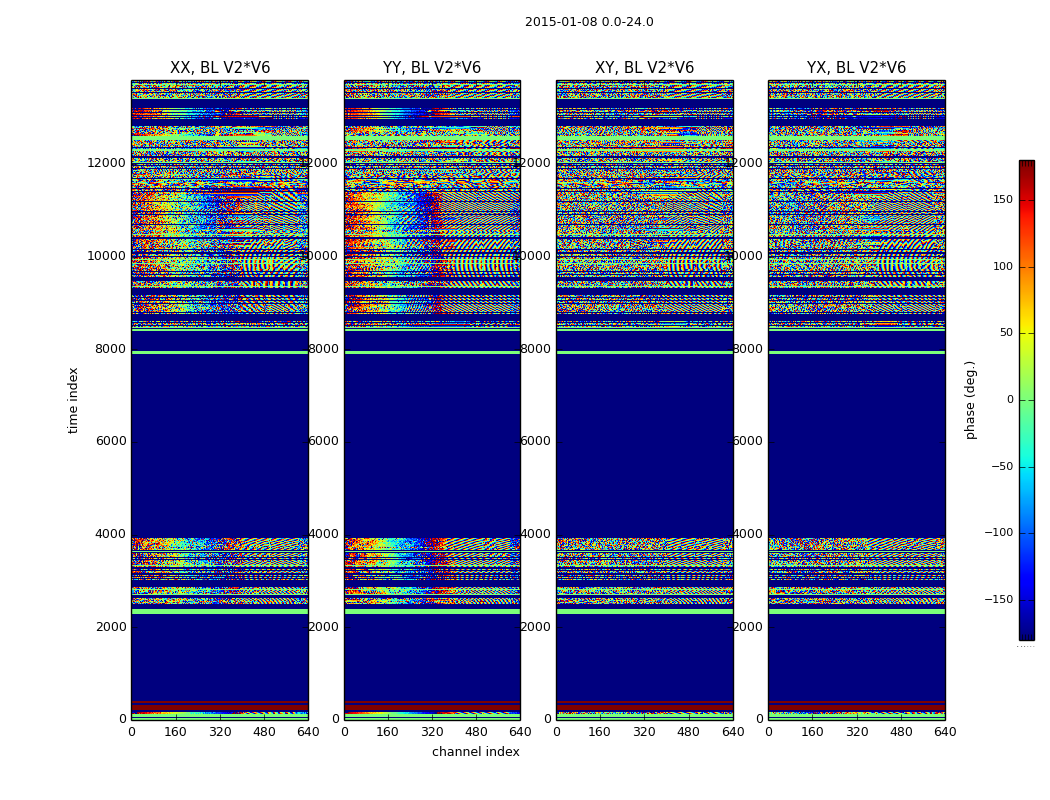Click the YX, BL V2*V6 subplot title
This screenshot has height=800, width=1050.
pyautogui.click(x=856, y=68)
